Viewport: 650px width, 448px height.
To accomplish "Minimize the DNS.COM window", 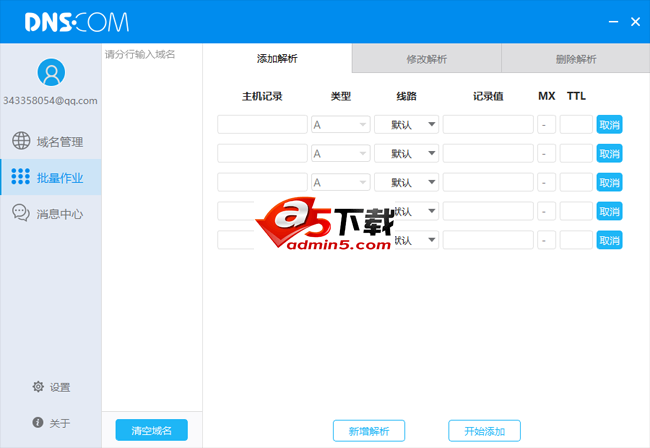I will pos(614,22).
